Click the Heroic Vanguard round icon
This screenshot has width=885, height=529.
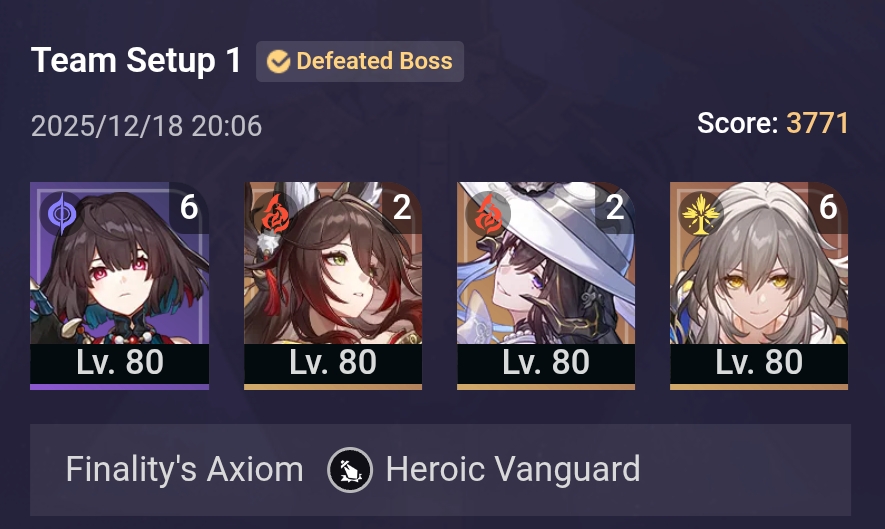pos(350,470)
